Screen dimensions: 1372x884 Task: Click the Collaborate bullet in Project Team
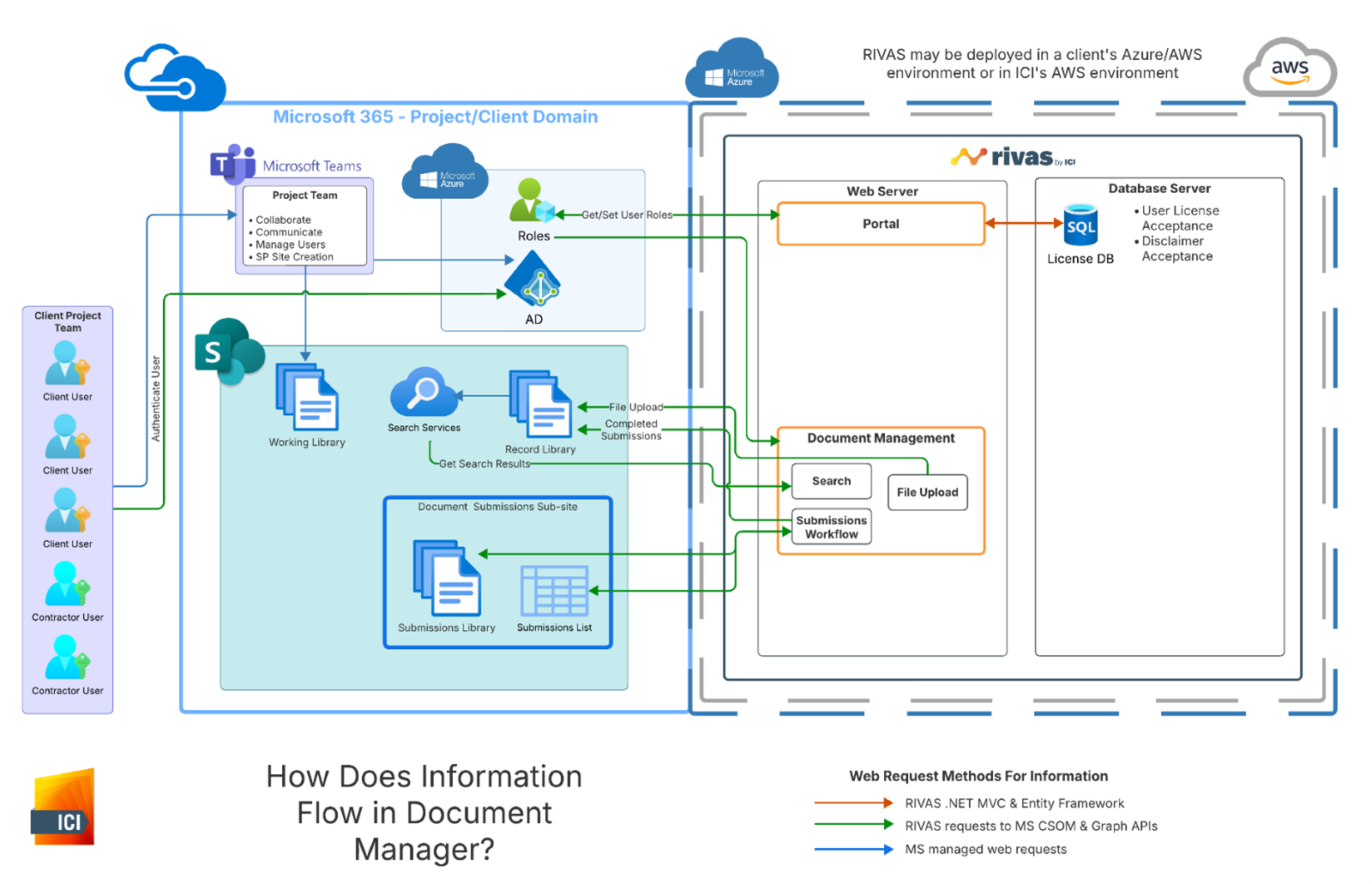280,219
